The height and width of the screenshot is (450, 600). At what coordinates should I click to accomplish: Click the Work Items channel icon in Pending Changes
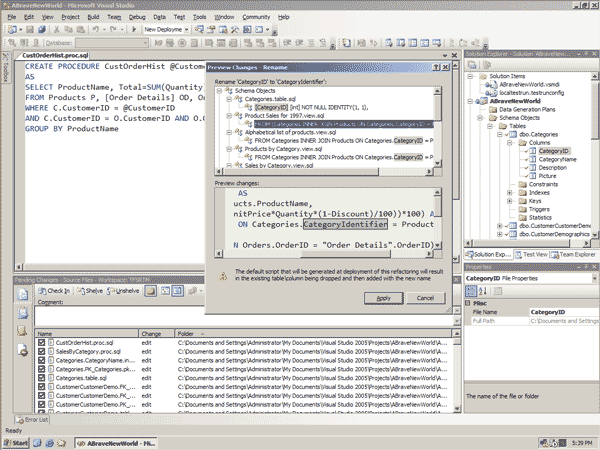(23, 313)
